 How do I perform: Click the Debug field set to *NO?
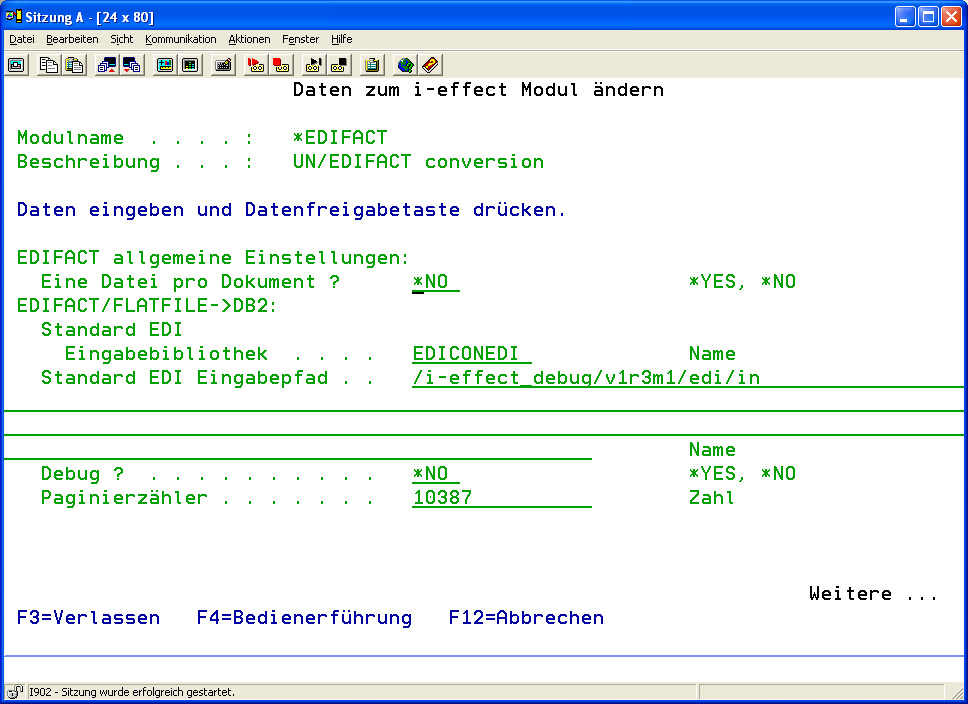pyautogui.click(x=435, y=474)
